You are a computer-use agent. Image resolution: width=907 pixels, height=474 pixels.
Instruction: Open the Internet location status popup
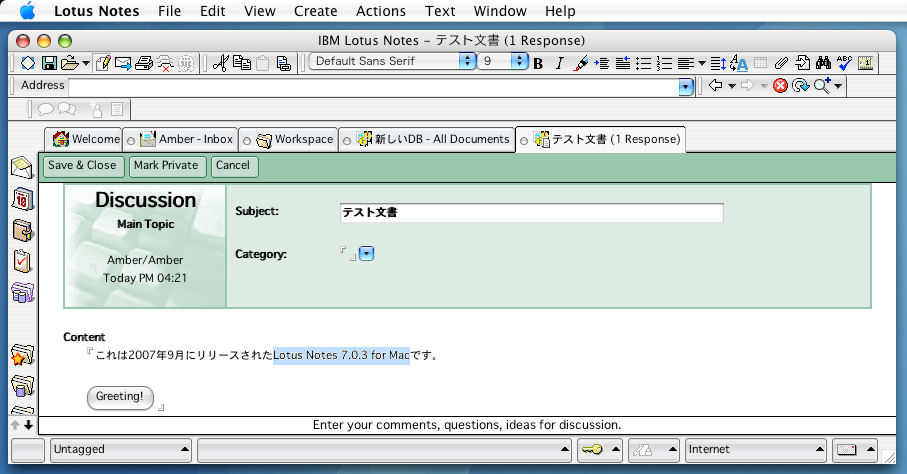(x=755, y=450)
